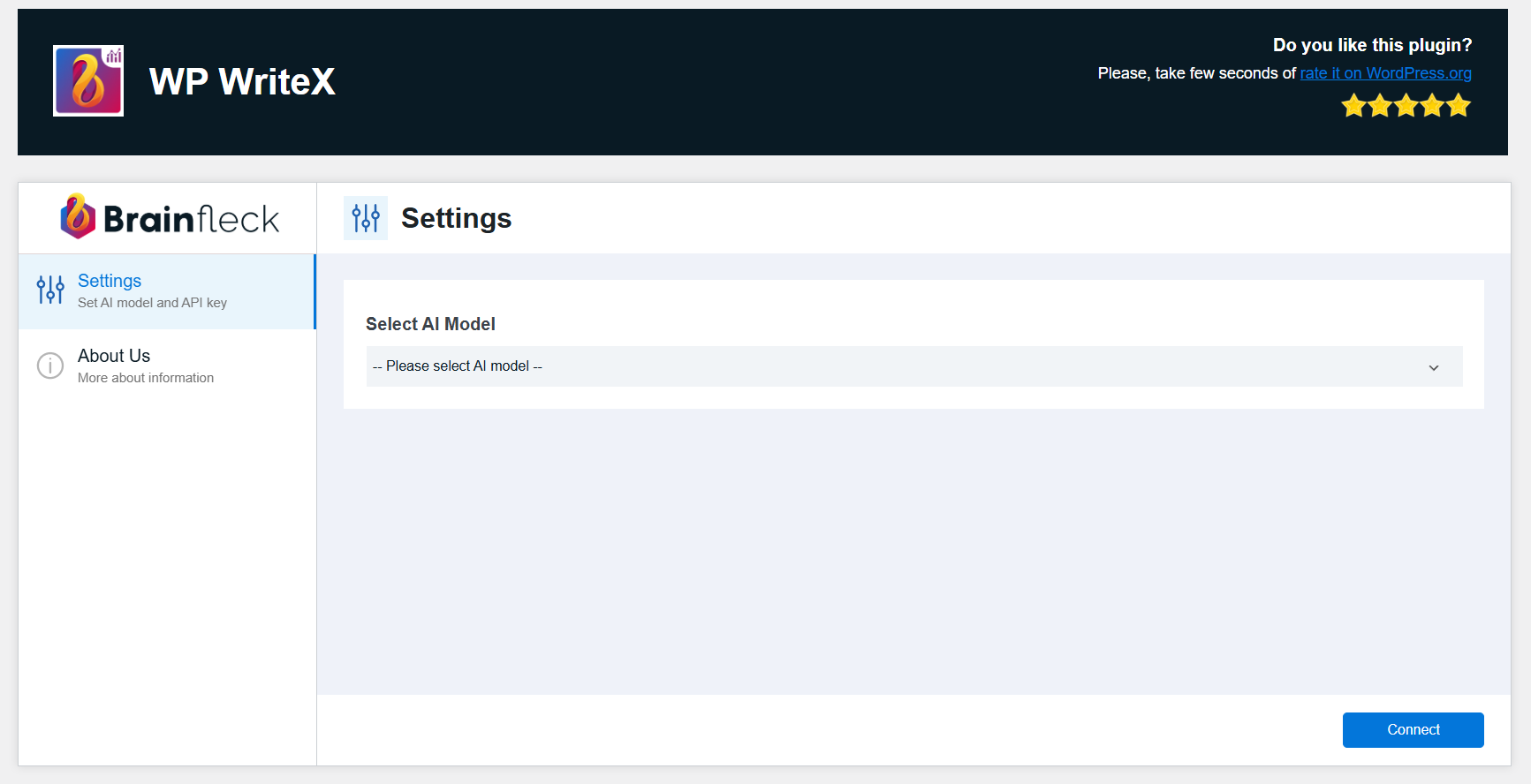
Task: Click the second gold rating star
Action: pos(1380,107)
